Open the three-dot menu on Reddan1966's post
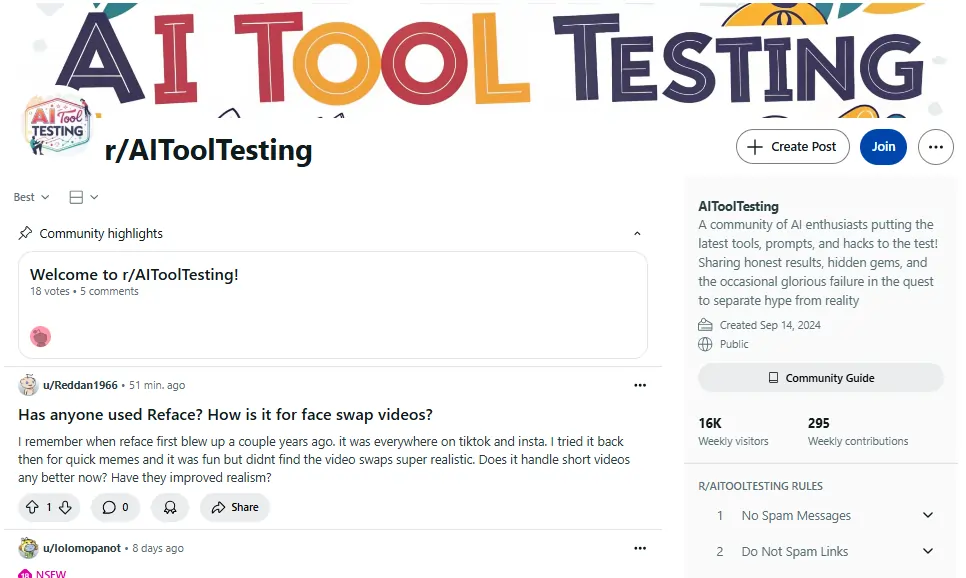The width and height of the screenshot is (966, 578). tap(640, 385)
